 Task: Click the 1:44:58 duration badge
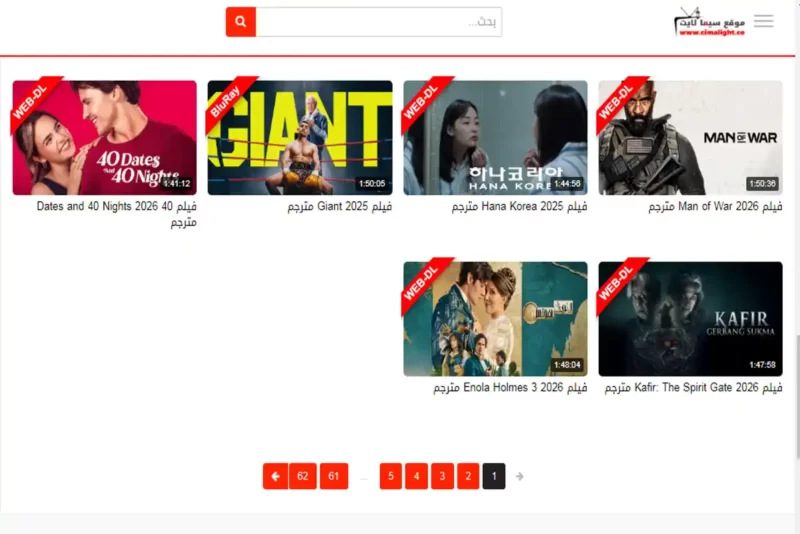point(567,184)
